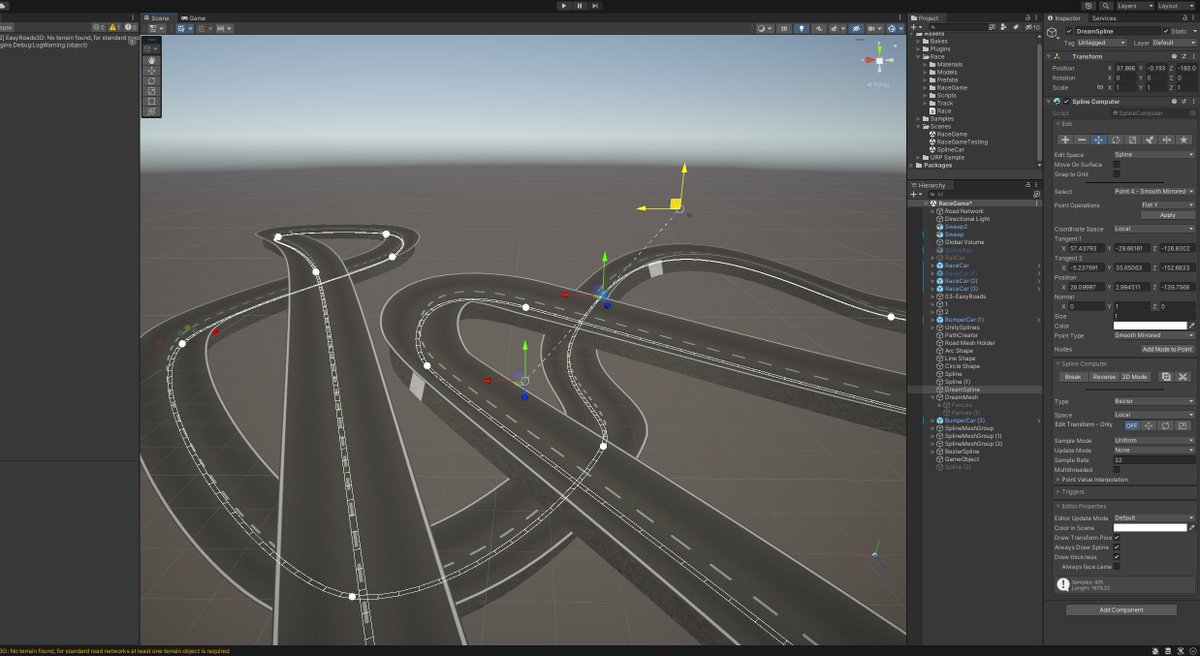Click Edit Transform rotate icon
The width and height of the screenshot is (1200, 656).
[1166, 425]
